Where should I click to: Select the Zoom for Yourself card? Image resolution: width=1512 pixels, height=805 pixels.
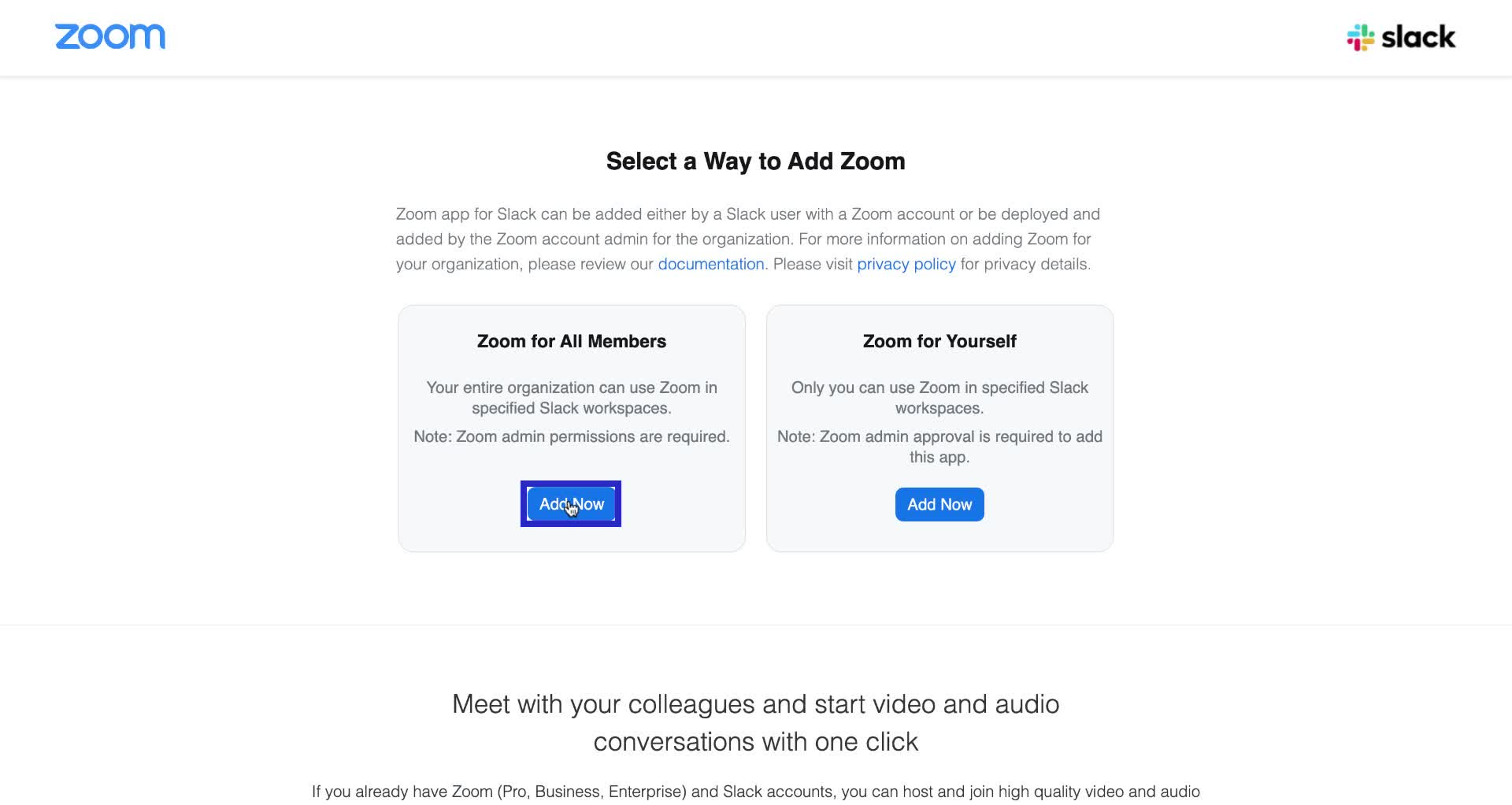[x=939, y=428]
